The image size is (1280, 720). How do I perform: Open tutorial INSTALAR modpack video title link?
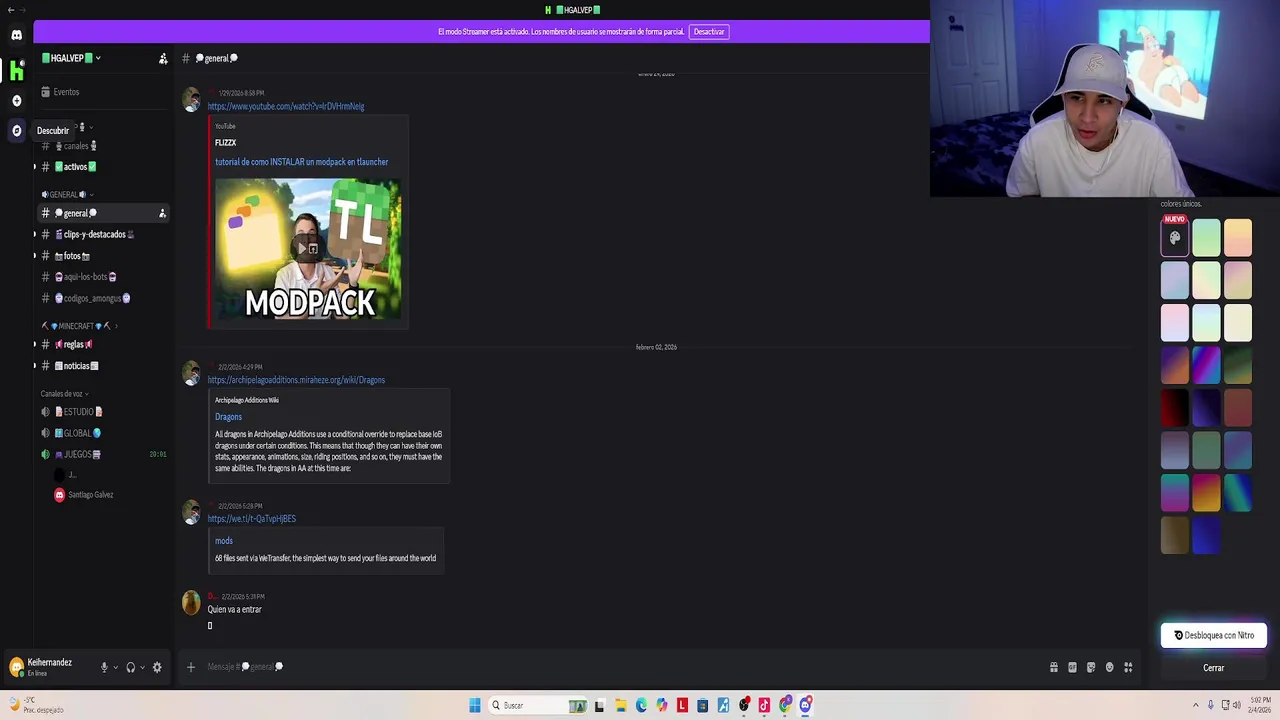301,162
